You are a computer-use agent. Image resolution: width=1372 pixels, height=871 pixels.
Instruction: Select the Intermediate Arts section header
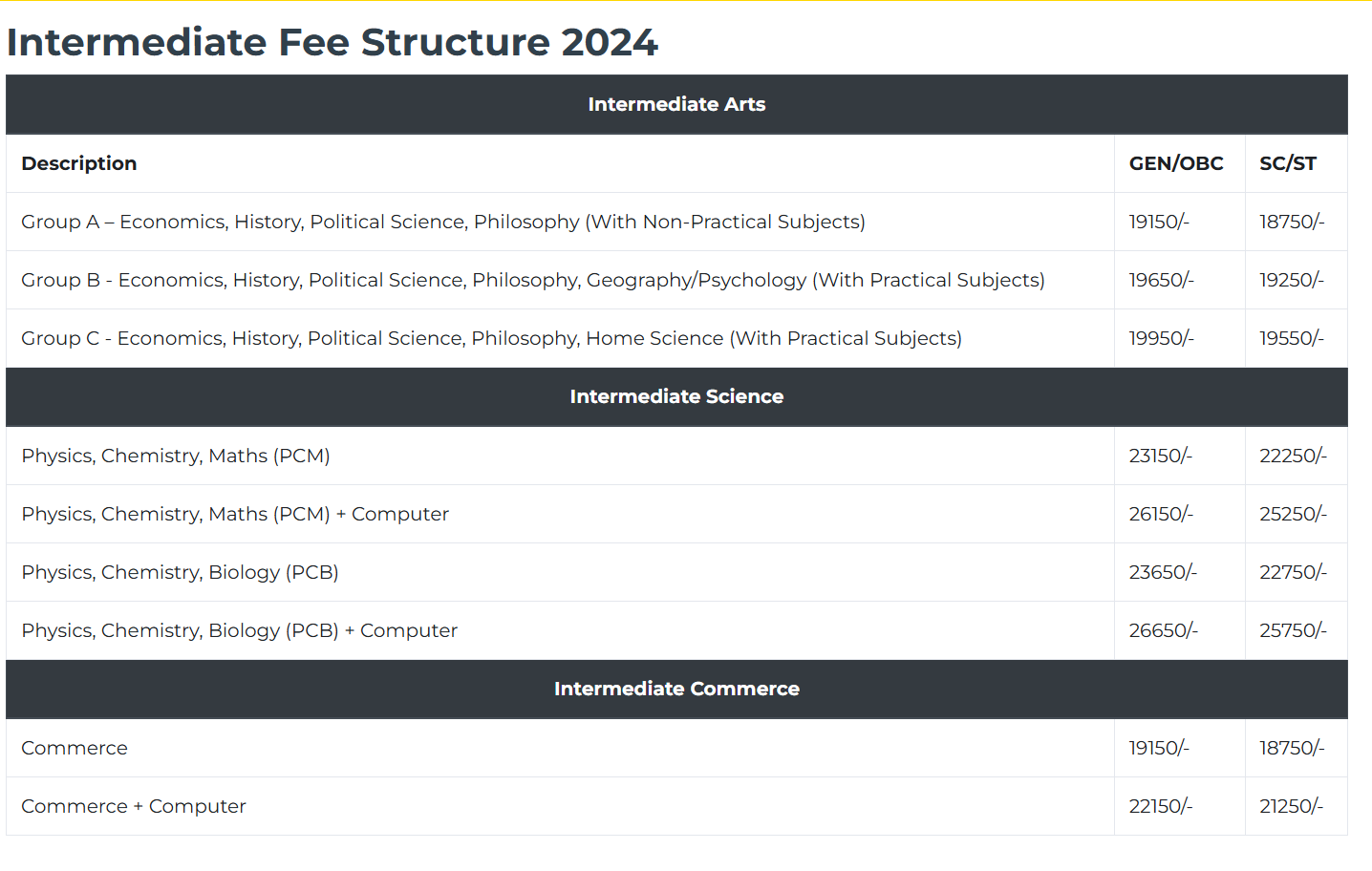676,104
